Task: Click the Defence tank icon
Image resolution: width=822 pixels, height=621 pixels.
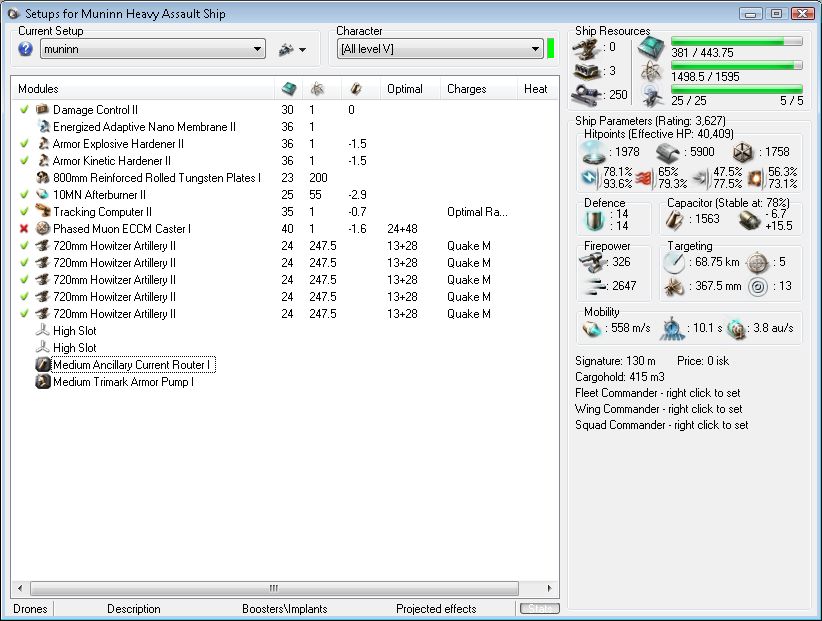Action: [x=594, y=220]
